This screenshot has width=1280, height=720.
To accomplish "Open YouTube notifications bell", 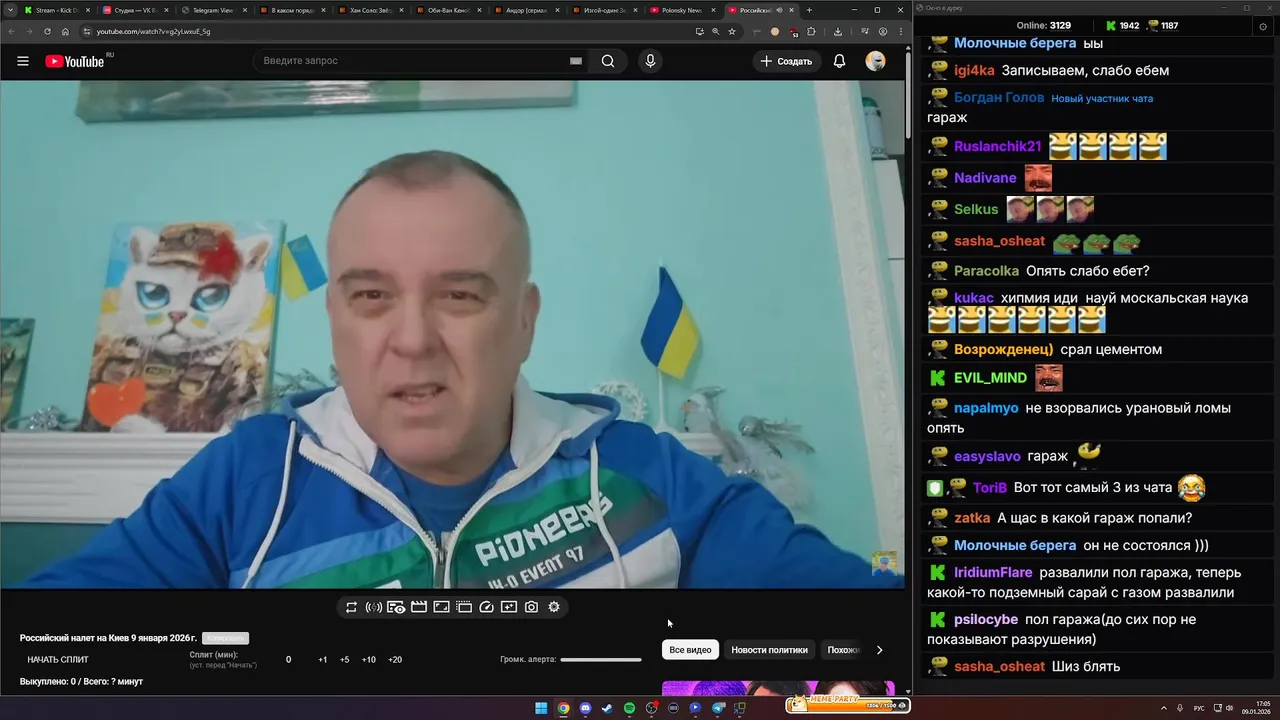I will coord(839,61).
